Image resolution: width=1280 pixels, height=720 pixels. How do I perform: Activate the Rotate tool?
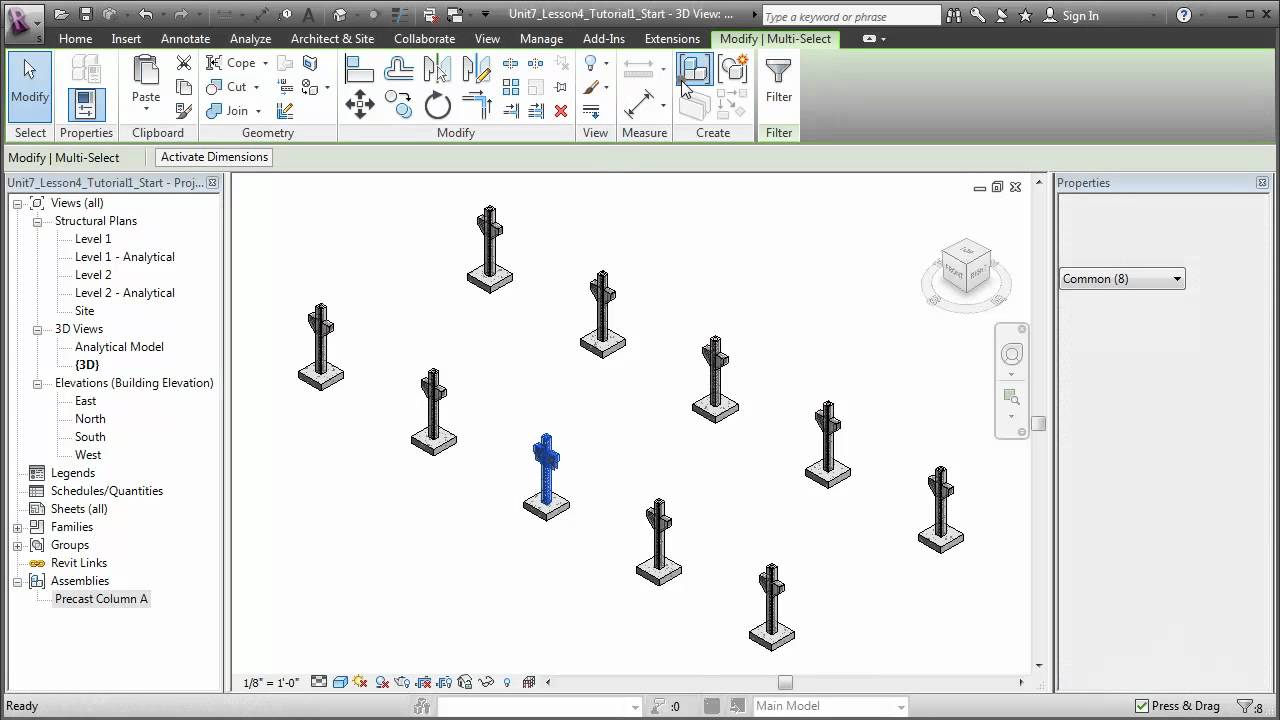tap(438, 105)
